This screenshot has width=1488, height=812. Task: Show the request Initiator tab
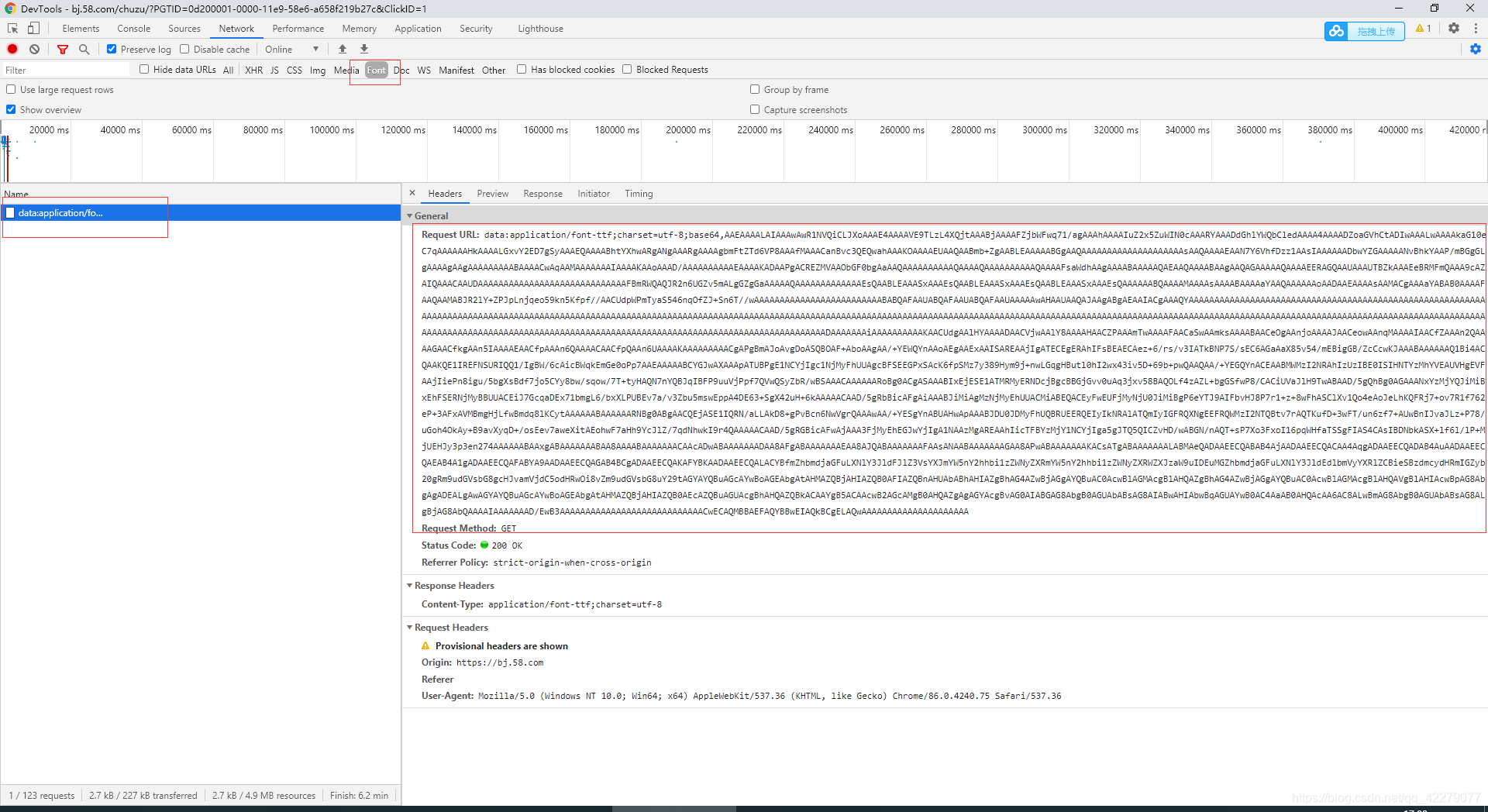pos(594,194)
